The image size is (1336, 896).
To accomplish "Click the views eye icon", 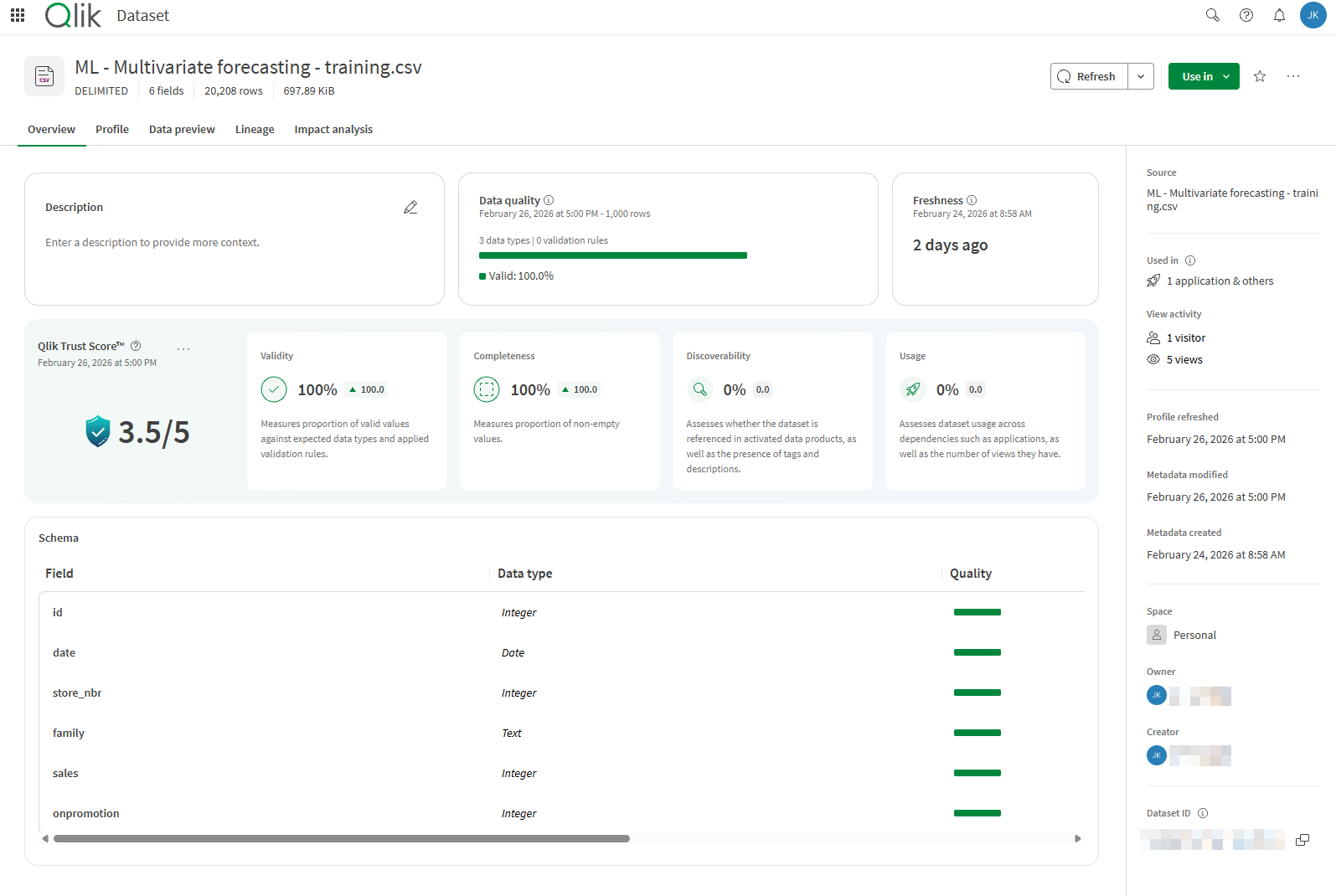I will click(1153, 359).
